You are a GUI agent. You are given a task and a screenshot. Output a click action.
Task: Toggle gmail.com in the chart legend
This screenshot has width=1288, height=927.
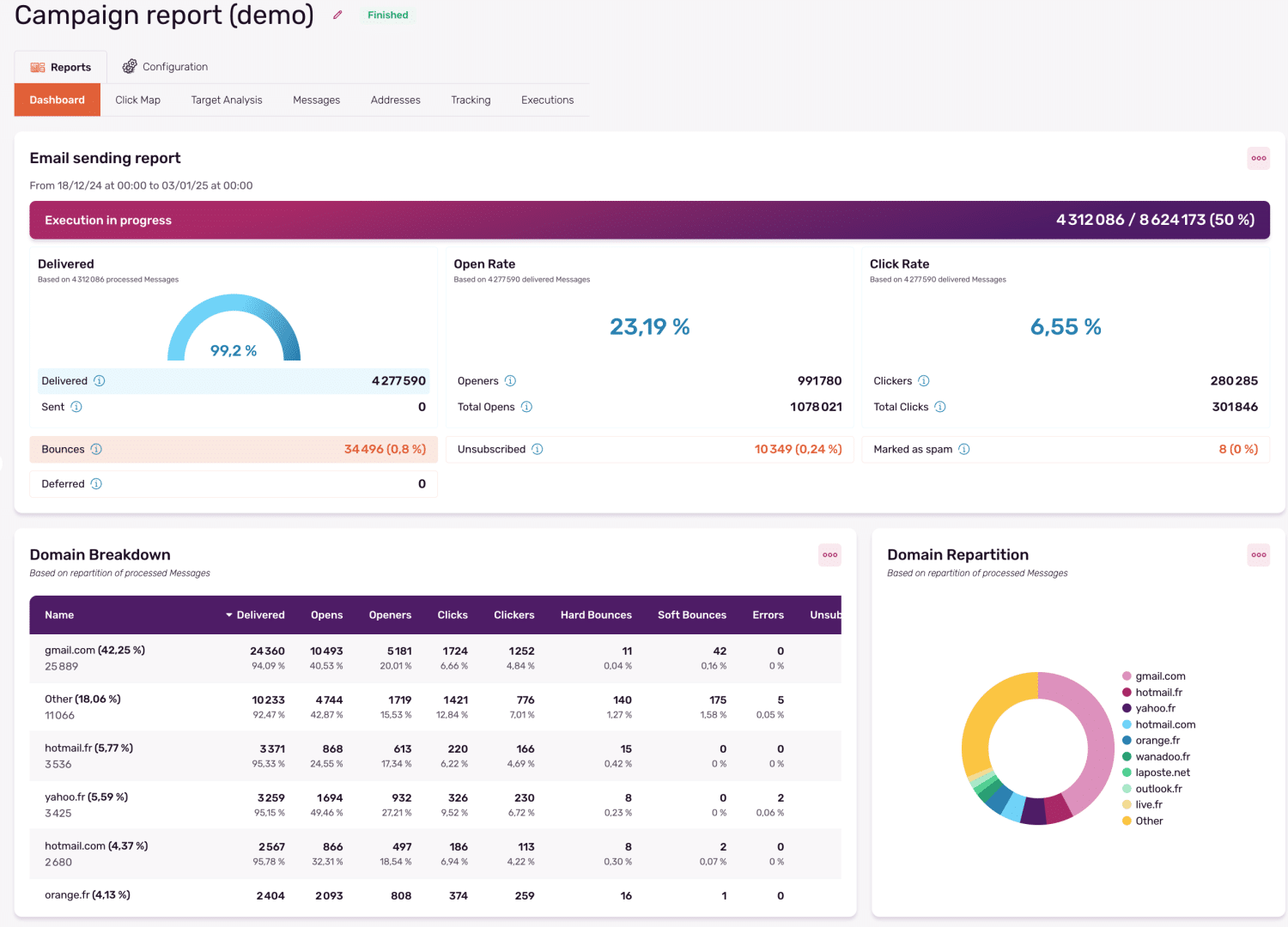pyautogui.click(x=1159, y=676)
